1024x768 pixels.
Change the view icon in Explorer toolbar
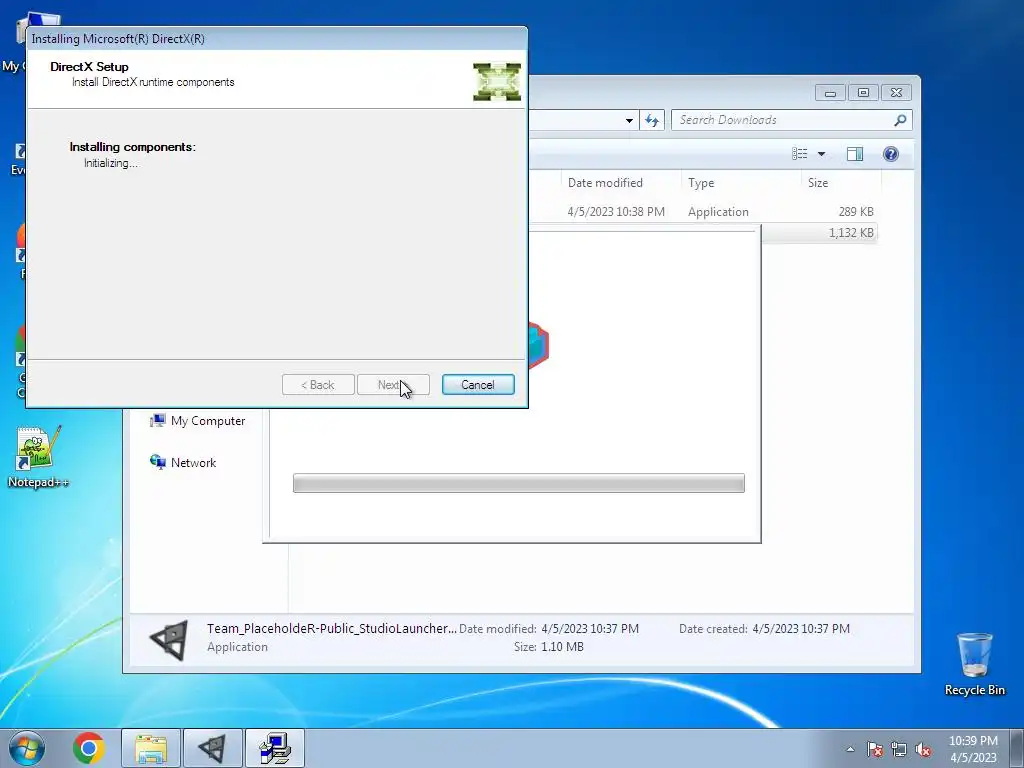coord(799,153)
